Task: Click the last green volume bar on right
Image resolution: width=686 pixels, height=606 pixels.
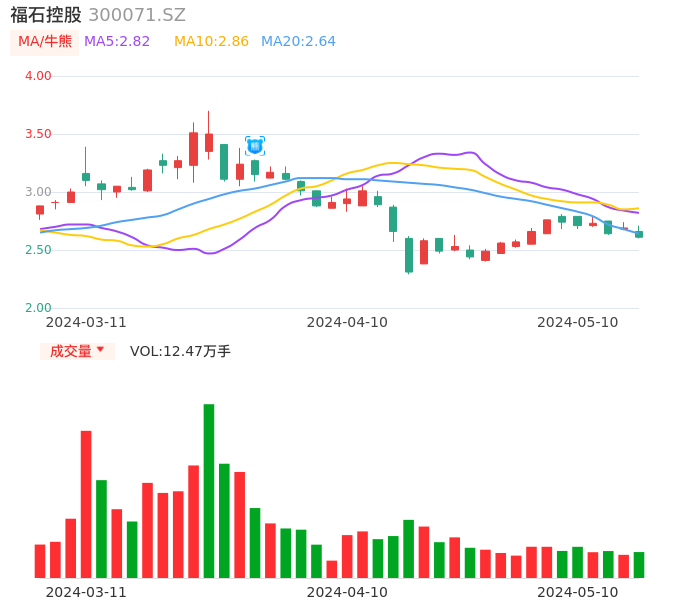Action: (639, 565)
